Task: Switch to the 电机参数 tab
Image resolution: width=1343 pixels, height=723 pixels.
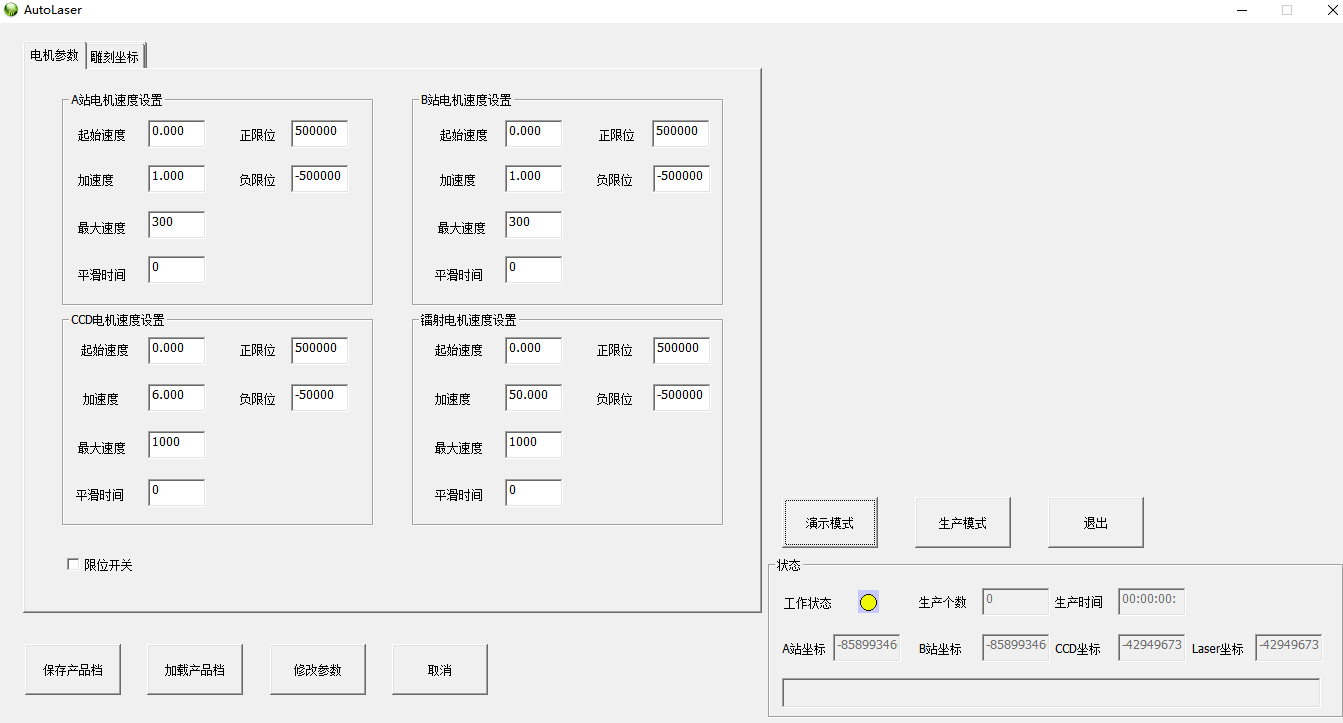Action: click(54, 55)
